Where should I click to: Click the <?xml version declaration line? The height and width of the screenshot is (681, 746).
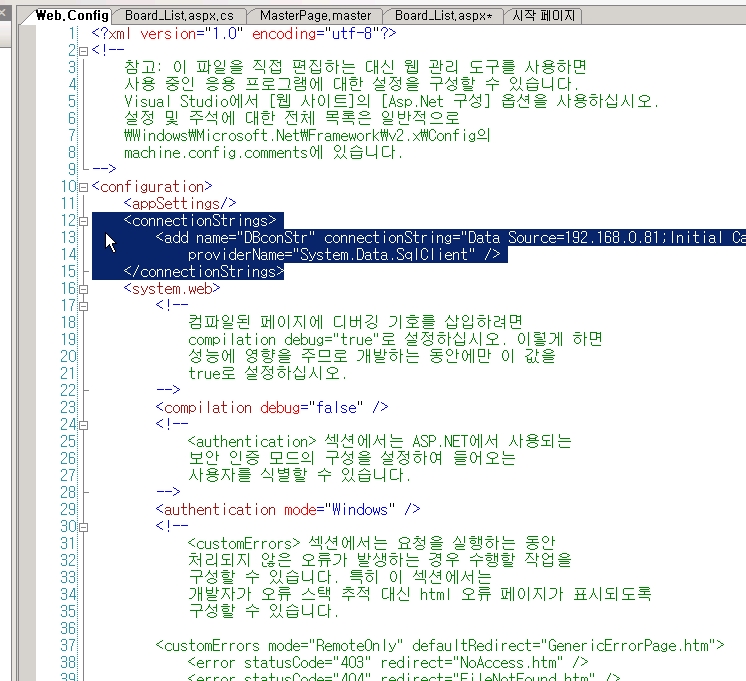(244, 34)
